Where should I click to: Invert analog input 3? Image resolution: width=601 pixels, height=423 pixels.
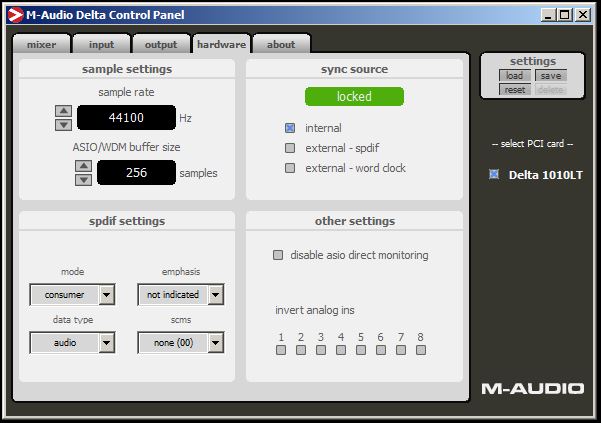click(x=321, y=350)
